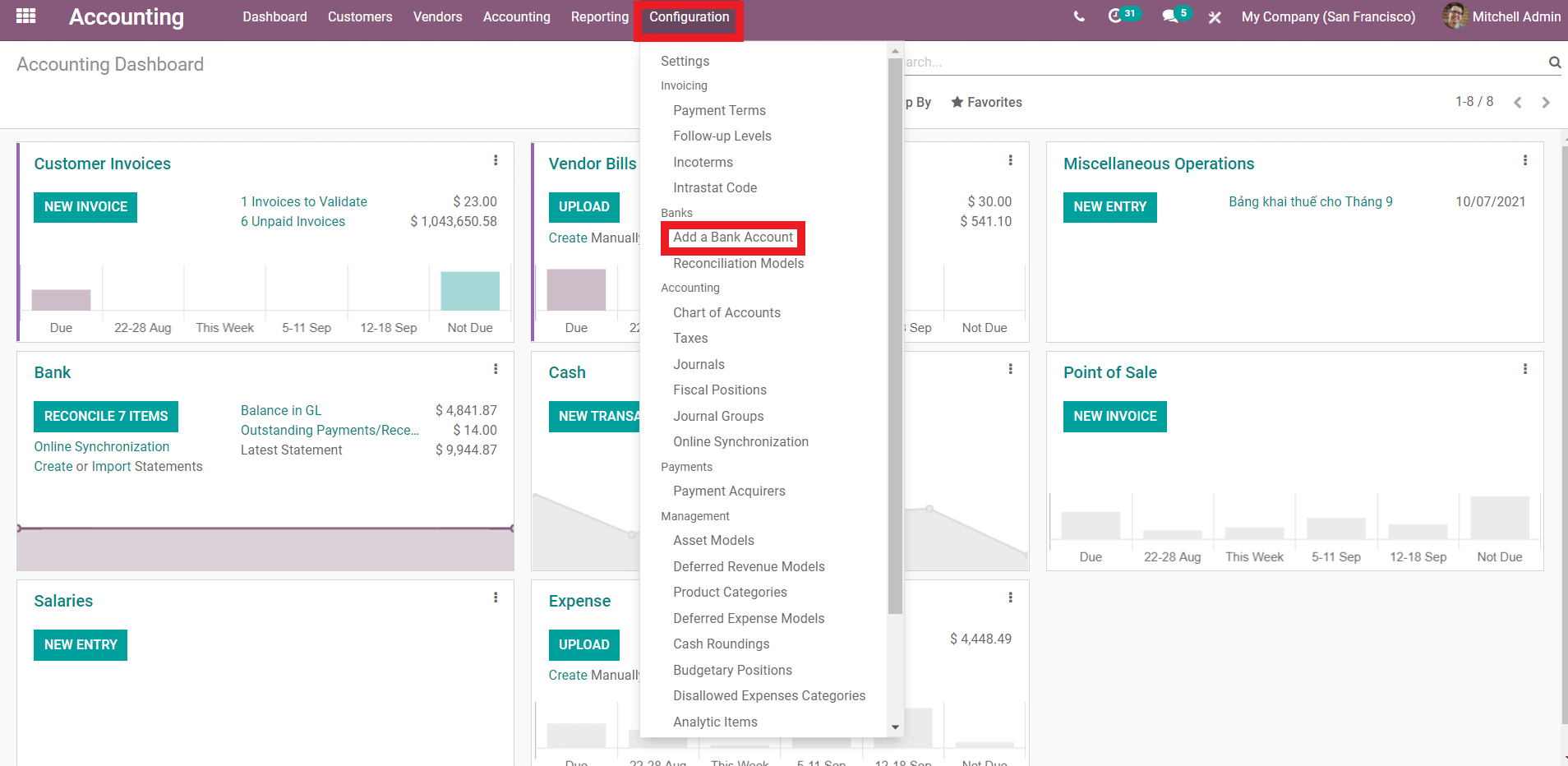Viewport: 1568px width, 766px height.
Task: Open Outstanding Payments/Rece... link in Bank card
Action: [330, 430]
